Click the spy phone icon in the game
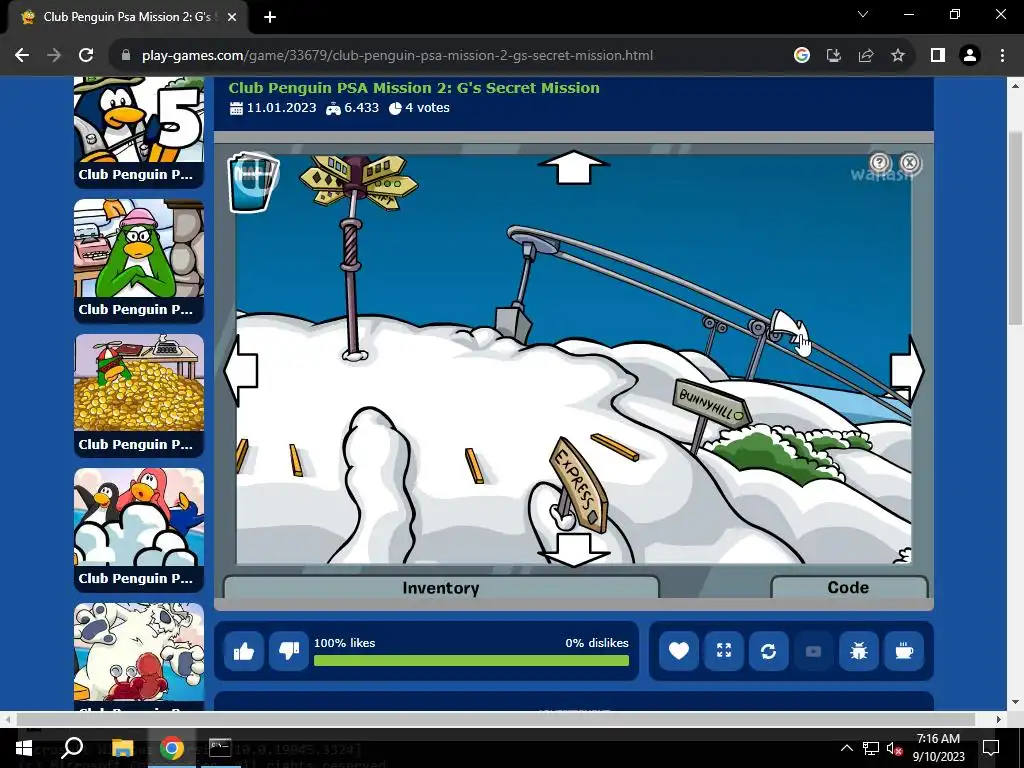 pyautogui.click(x=253, y=182)
